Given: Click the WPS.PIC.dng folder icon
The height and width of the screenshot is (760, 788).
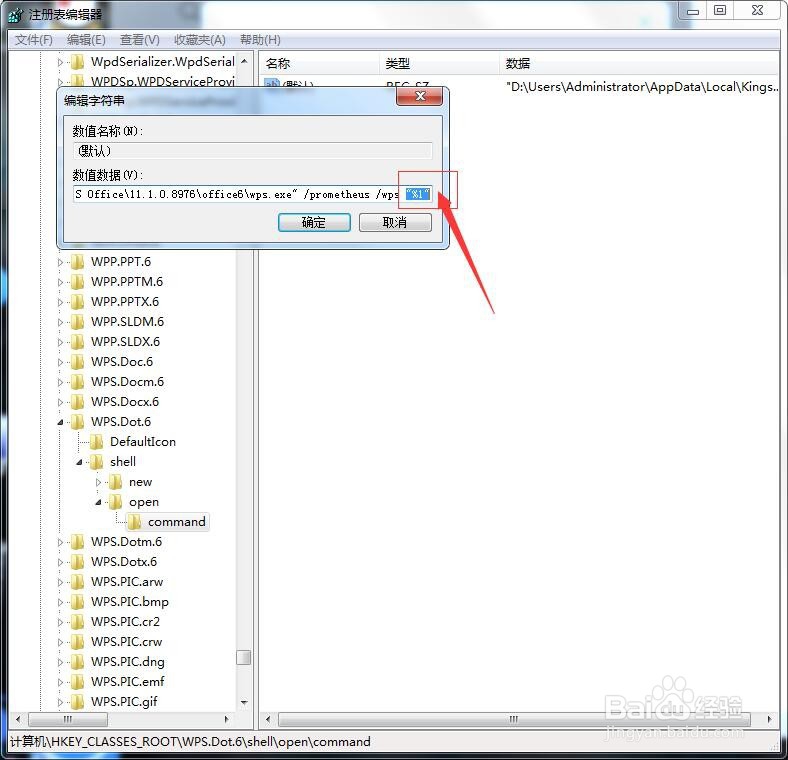Looking at the screenshot, I should pos(77,662).
